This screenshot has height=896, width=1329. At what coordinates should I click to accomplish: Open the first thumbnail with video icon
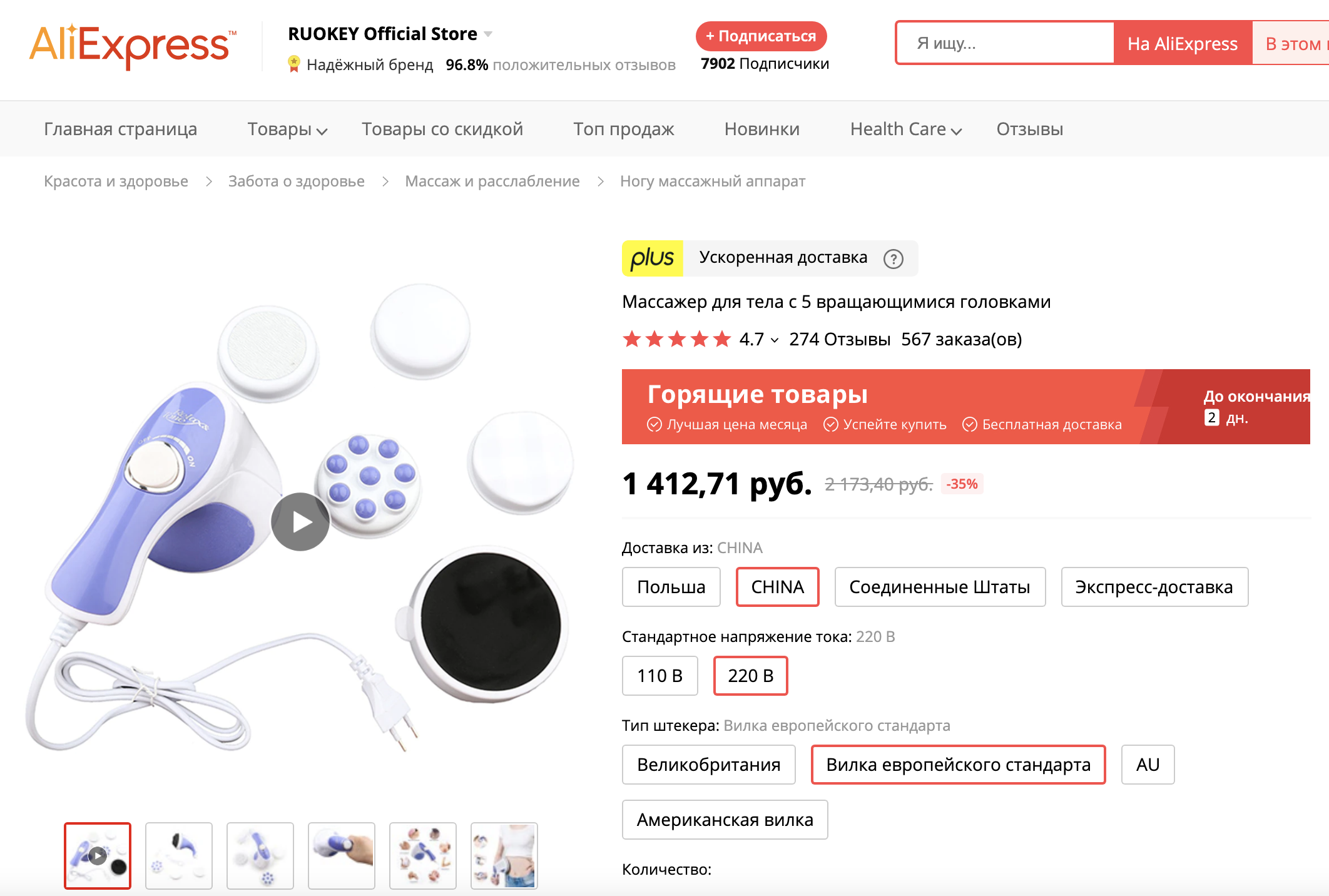click(x=98, y=855)
